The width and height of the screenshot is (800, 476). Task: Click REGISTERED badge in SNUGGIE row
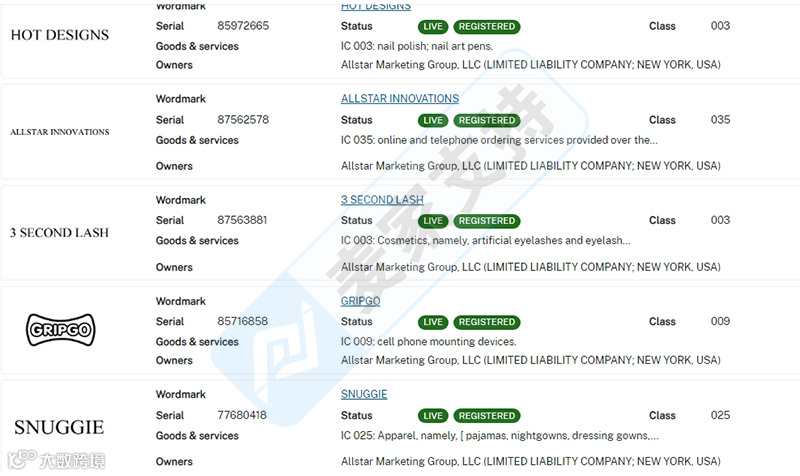coord(487,416)
